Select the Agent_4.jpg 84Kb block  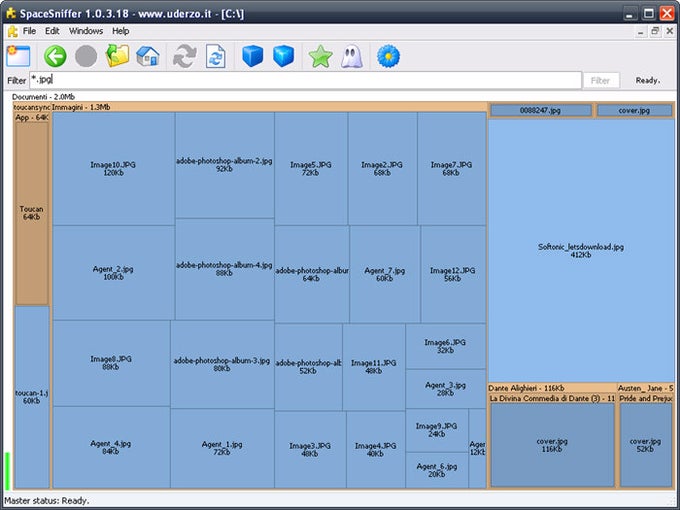(x=111, y=448)
